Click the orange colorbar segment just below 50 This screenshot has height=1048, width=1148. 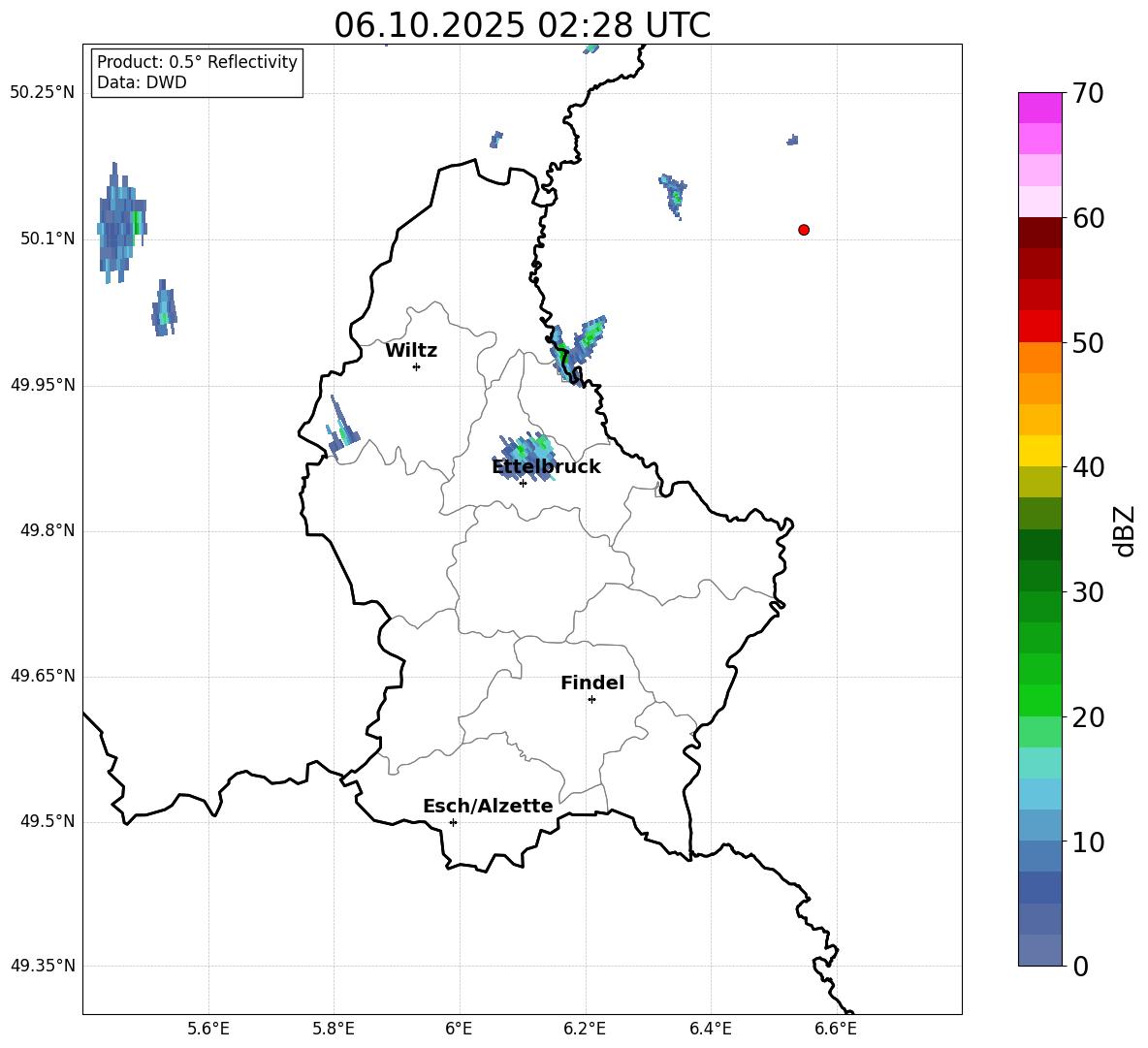coord(1039,358)
